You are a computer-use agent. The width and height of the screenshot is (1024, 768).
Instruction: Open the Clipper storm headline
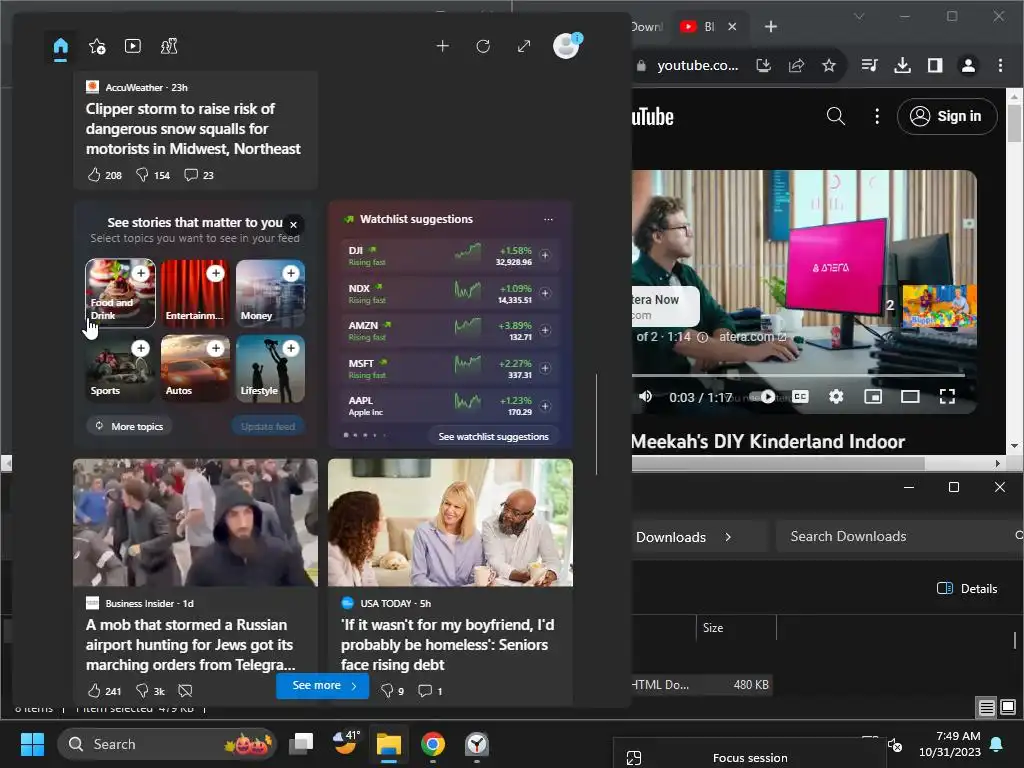pos(193,129)
